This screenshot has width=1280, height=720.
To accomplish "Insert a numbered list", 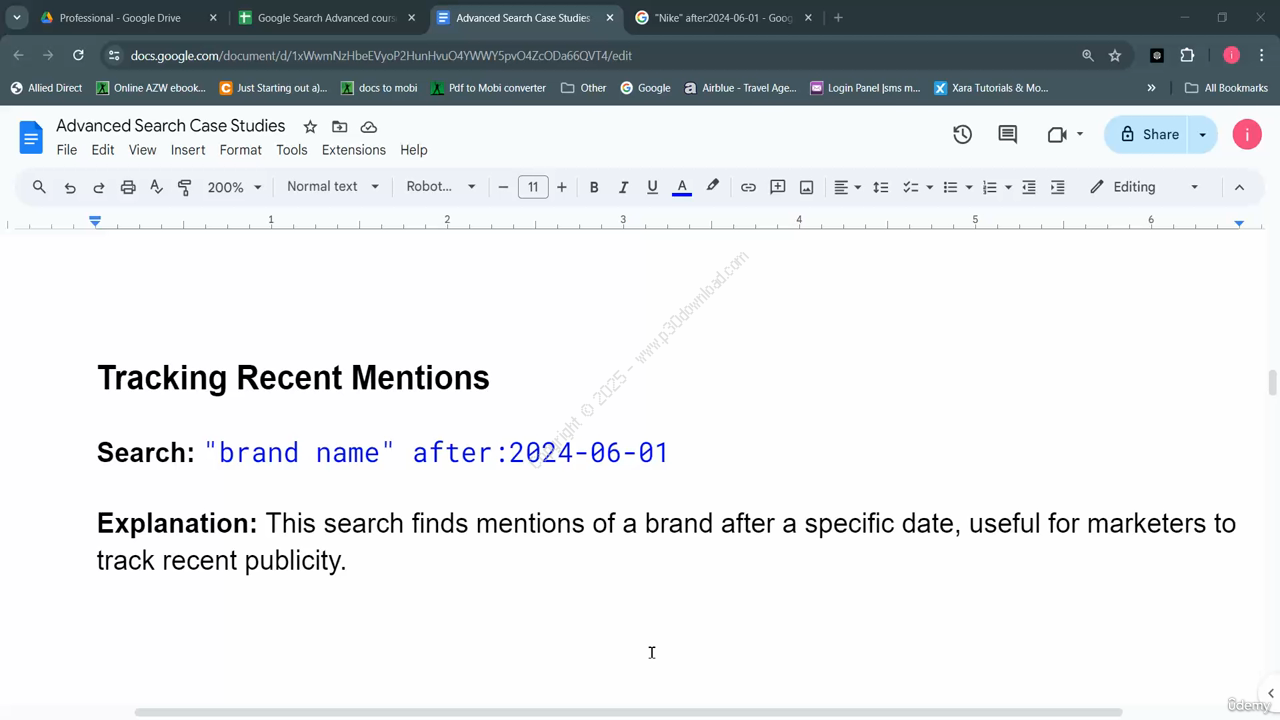I will (x=989, y=187).
